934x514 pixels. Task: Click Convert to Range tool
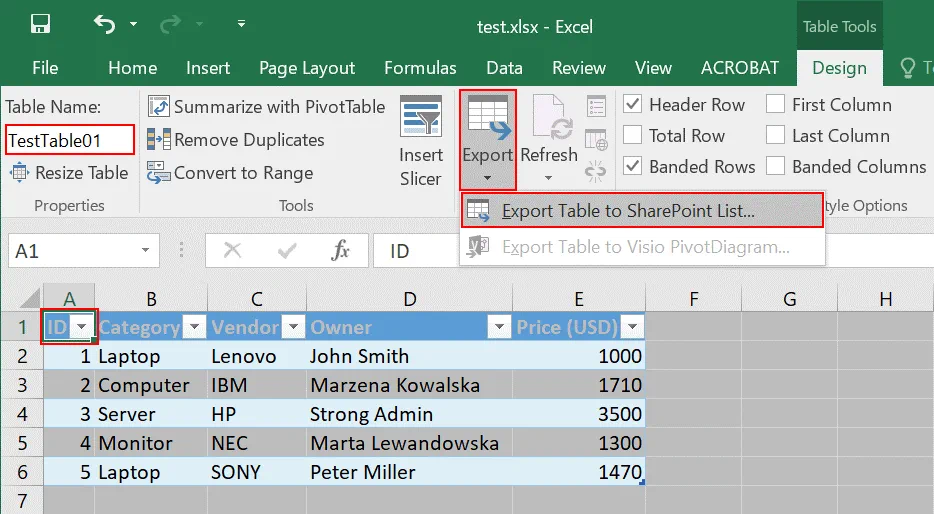click(x=231, y=173)
